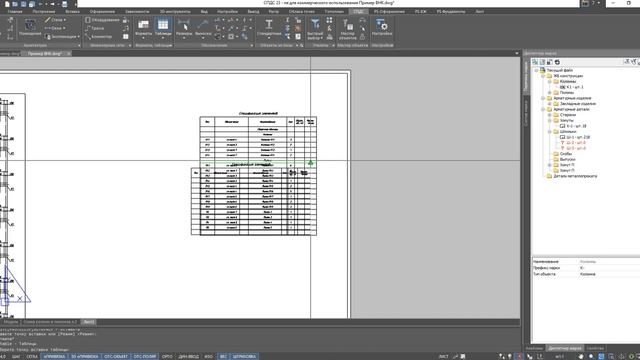
Task: Toggle ОТС-ПОЛЯР polar tracking
Action: click(145, 356)
